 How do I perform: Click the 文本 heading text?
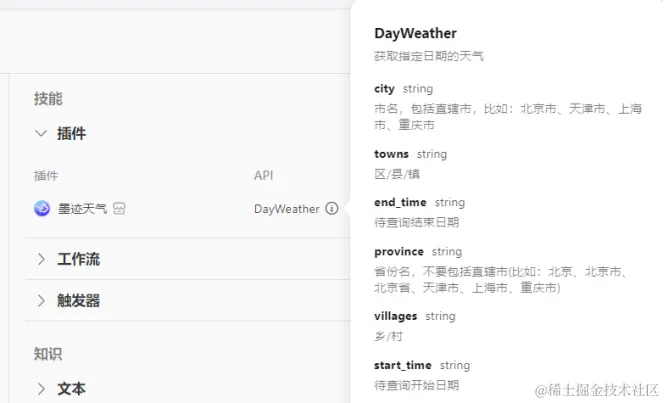pos(72,389)
